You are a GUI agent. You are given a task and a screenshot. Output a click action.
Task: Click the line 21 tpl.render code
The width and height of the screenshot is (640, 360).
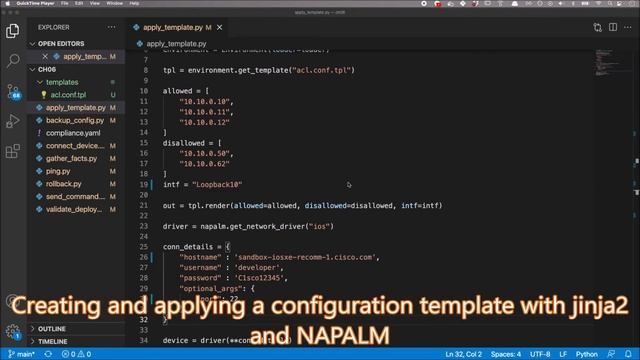coord(302,205)
